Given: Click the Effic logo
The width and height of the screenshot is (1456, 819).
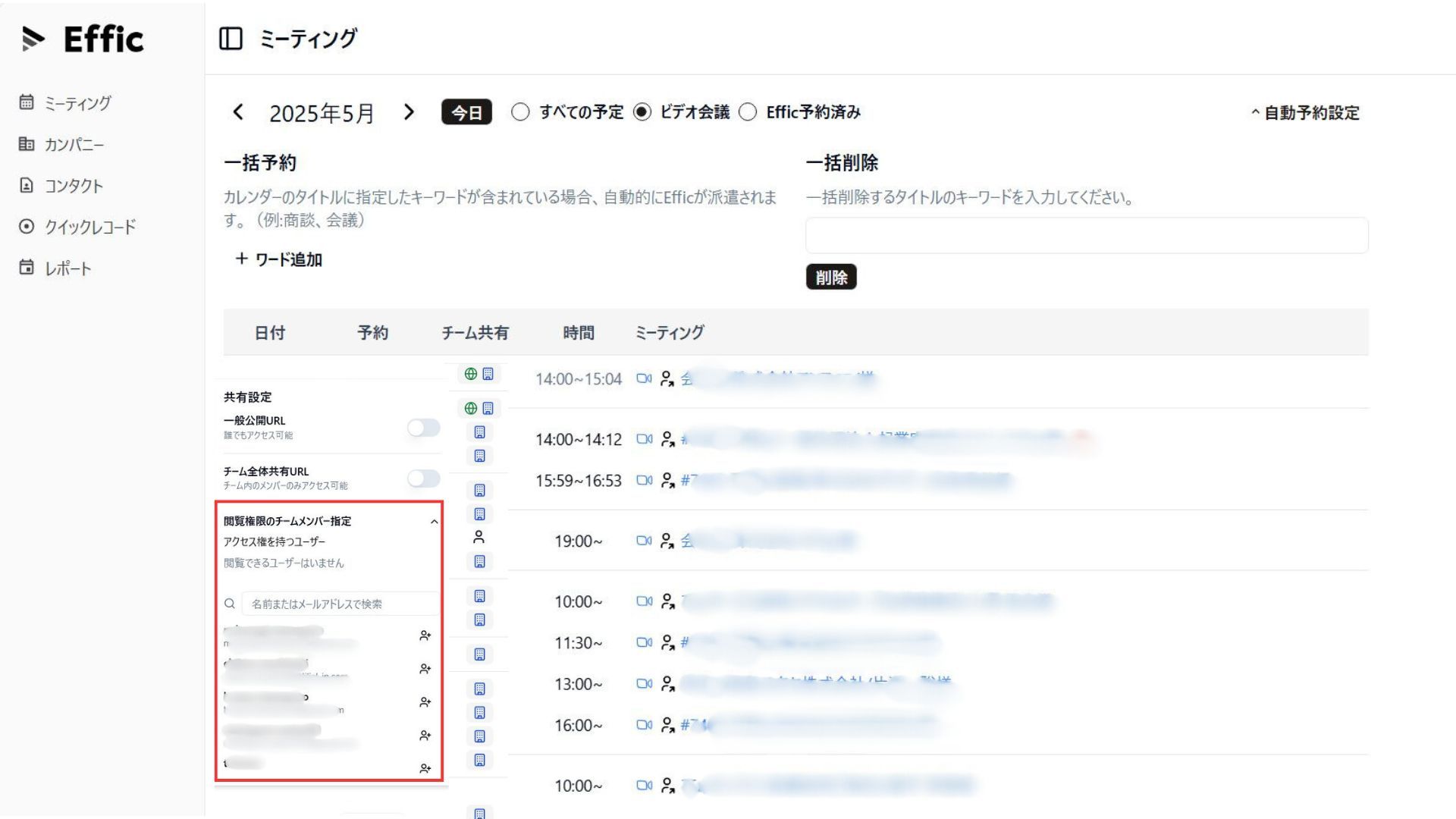Looking at the screenshot, I should pyautogui.click(x=83, y=39).
